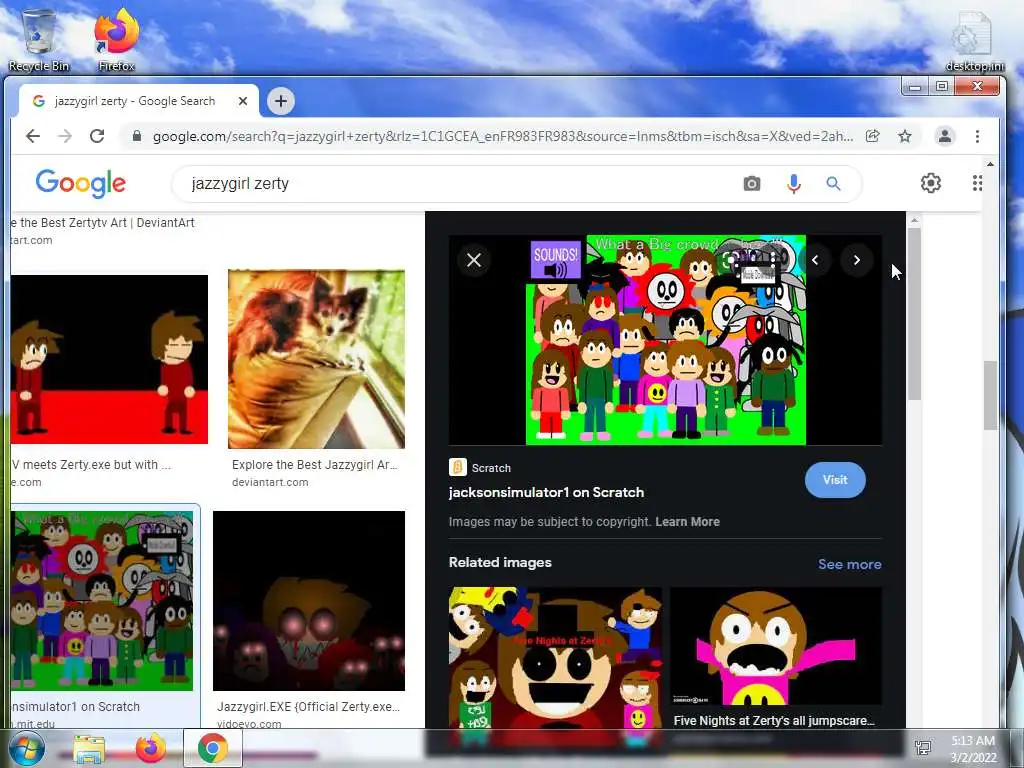
Task: Open the Google apps grid
Action: point(976,184)
